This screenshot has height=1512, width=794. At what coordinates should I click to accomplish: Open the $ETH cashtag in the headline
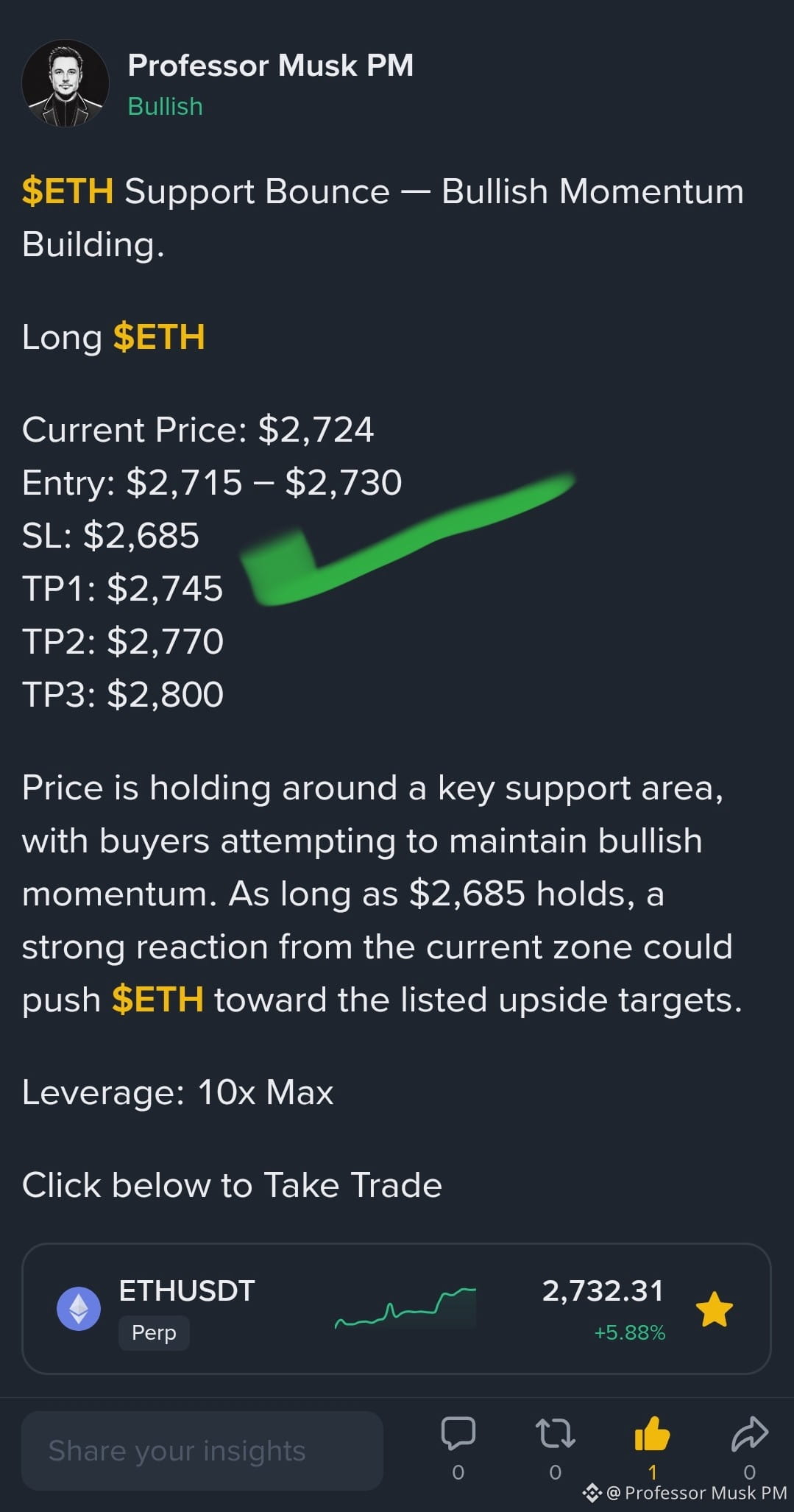68,191
